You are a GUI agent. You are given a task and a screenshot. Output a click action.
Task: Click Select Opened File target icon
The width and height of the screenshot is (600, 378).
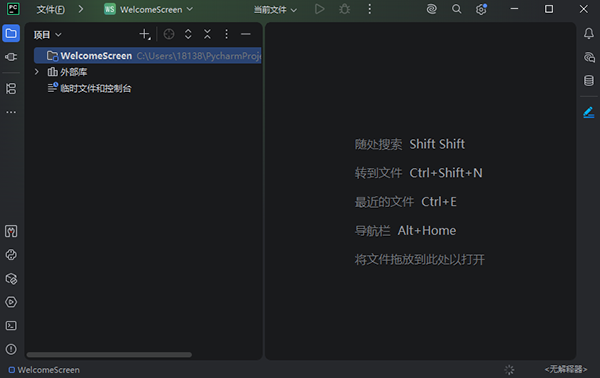pos(169,34)
